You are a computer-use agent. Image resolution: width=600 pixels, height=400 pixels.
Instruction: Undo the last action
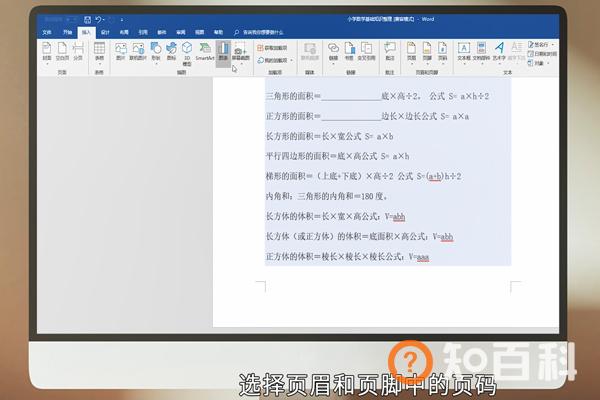98,20
